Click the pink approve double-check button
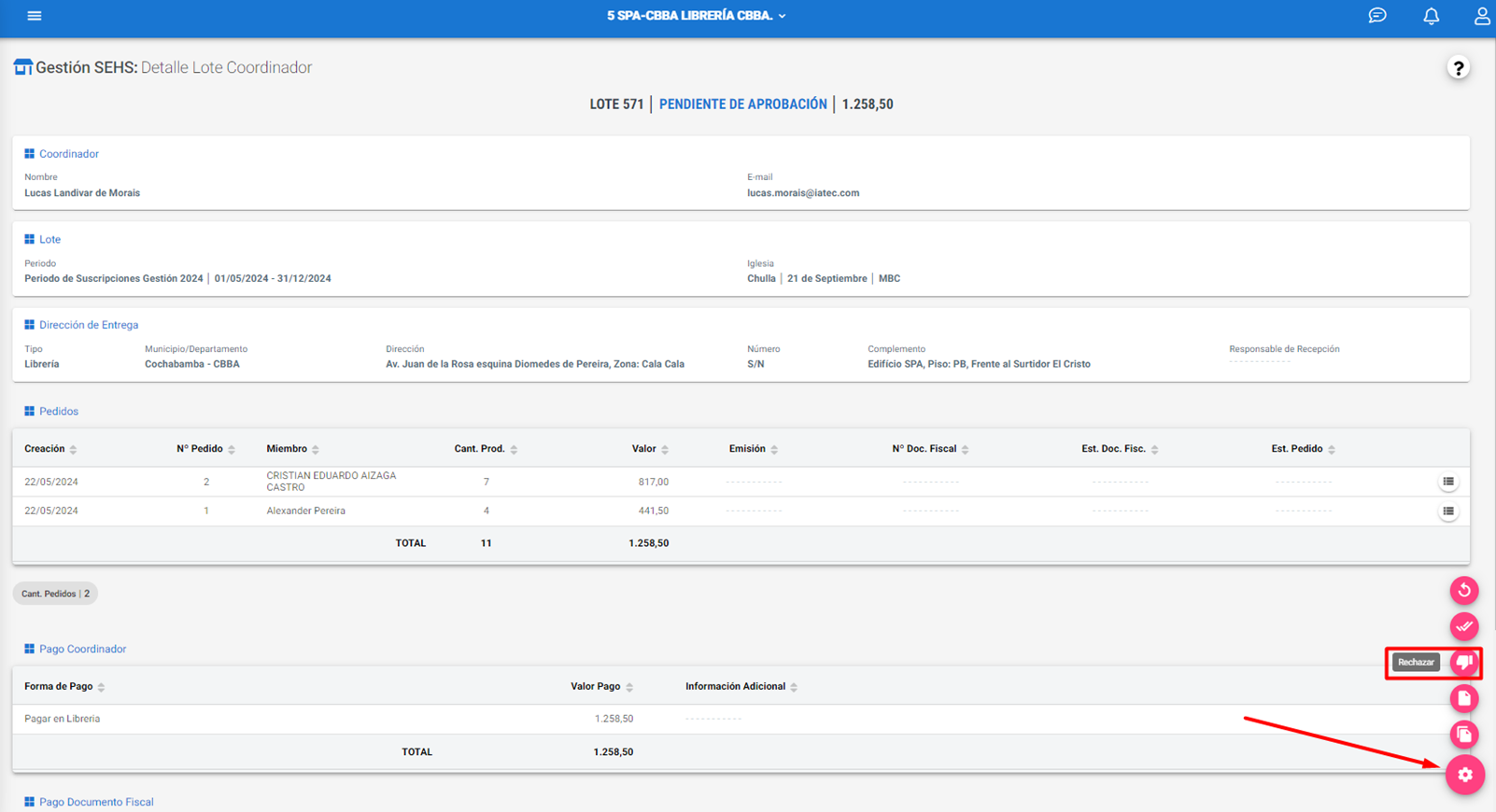 (1464, 626)
